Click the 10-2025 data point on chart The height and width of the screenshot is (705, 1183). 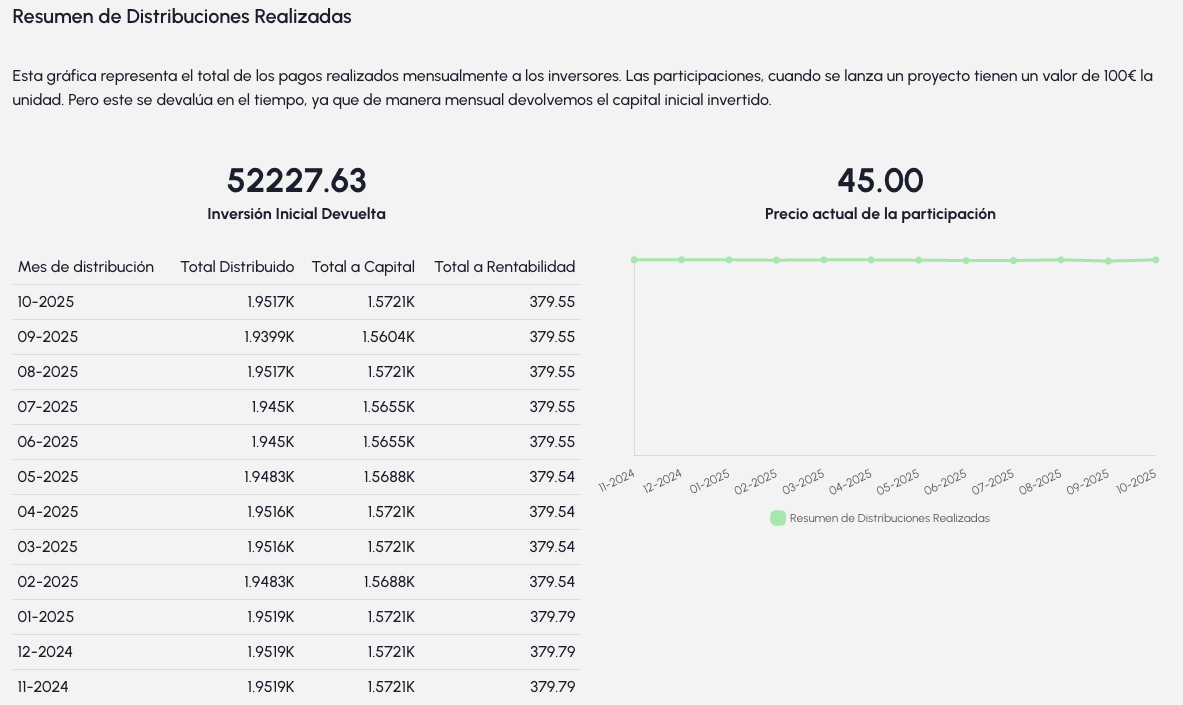pyautogui.click(x=1156, y=260)
